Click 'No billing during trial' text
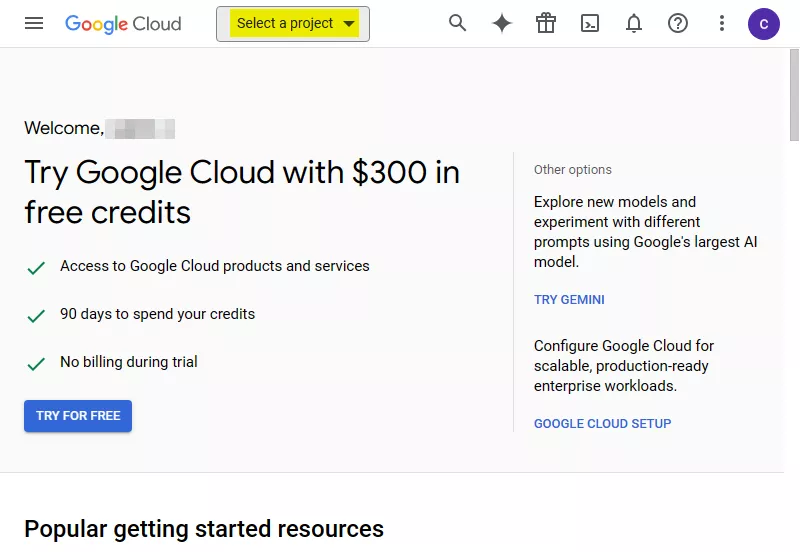 tap(129, 362)
